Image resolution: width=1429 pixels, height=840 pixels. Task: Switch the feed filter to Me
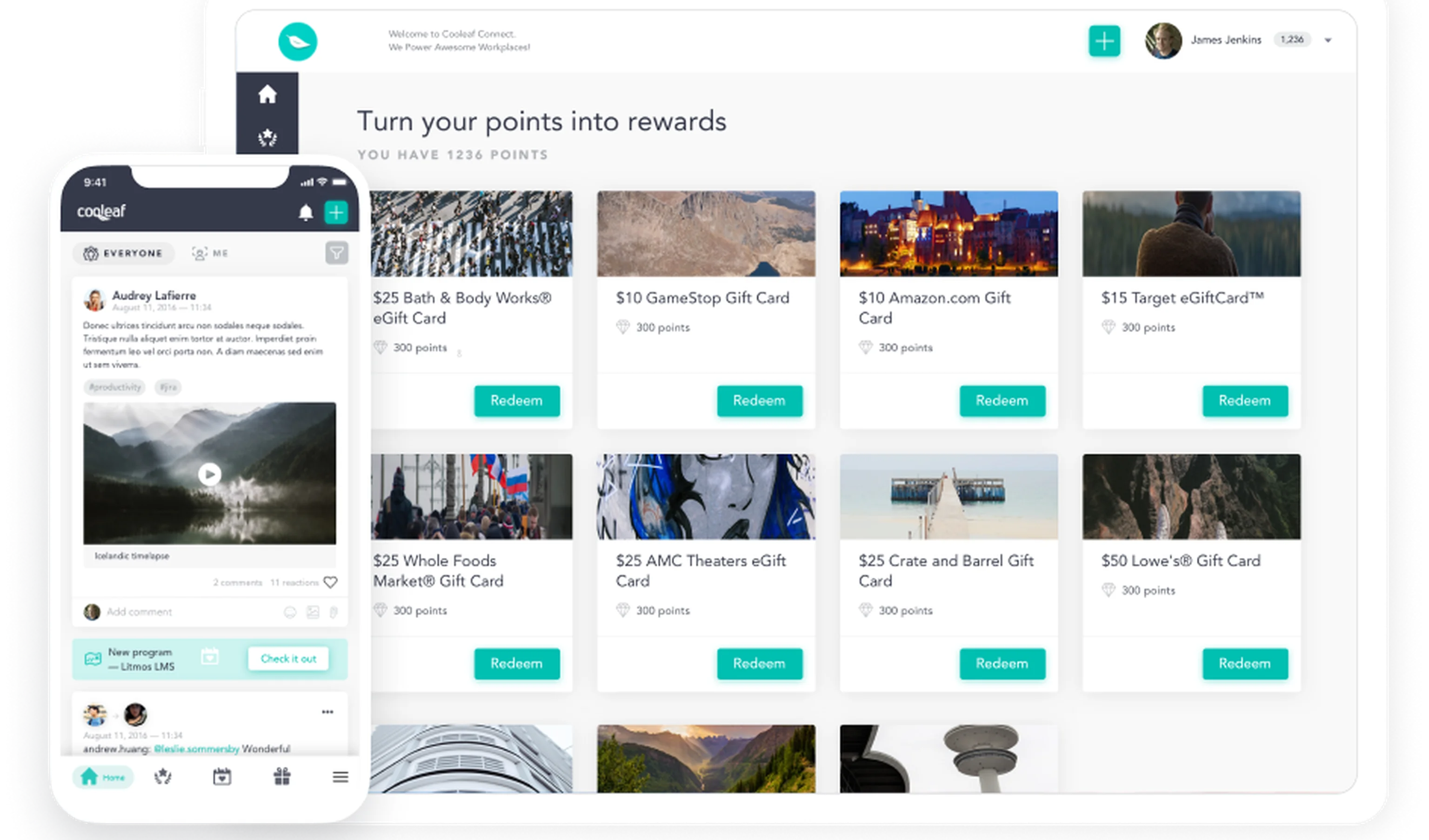[x=210, y=253]
